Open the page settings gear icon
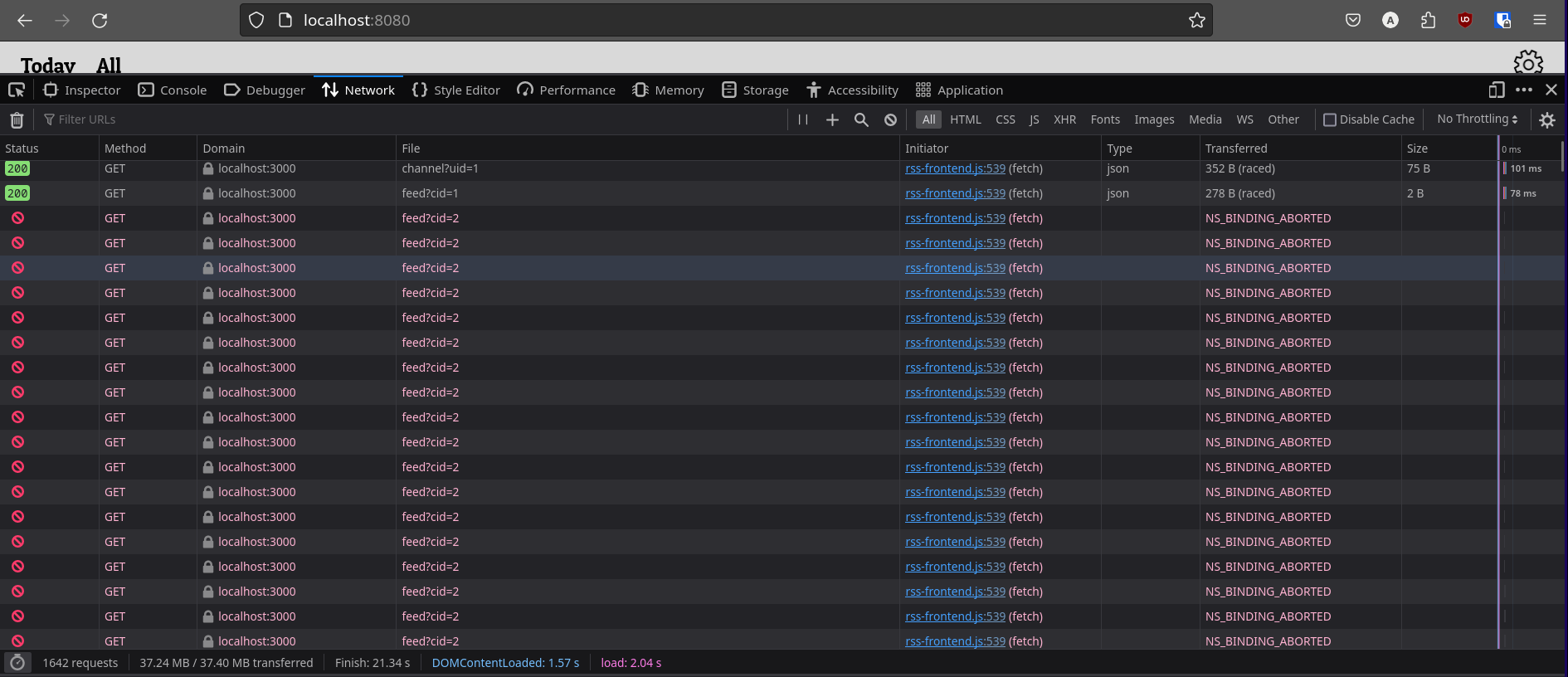The height and width of the screenshot is (677, 1568). point(1527,63)
